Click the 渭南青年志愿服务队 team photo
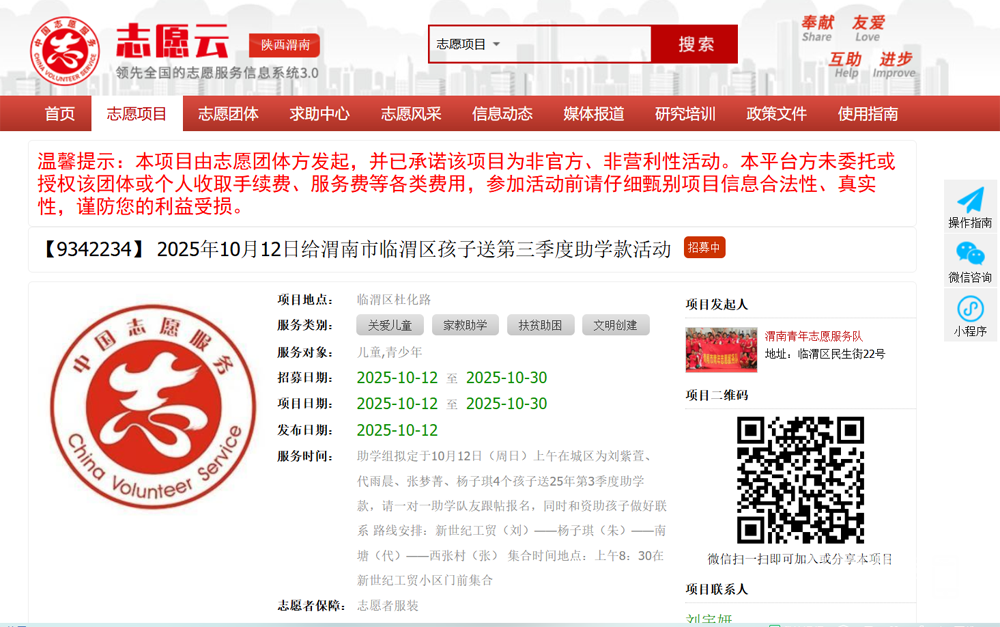The height and width of the screenshot is (627, 1000). 721,349
